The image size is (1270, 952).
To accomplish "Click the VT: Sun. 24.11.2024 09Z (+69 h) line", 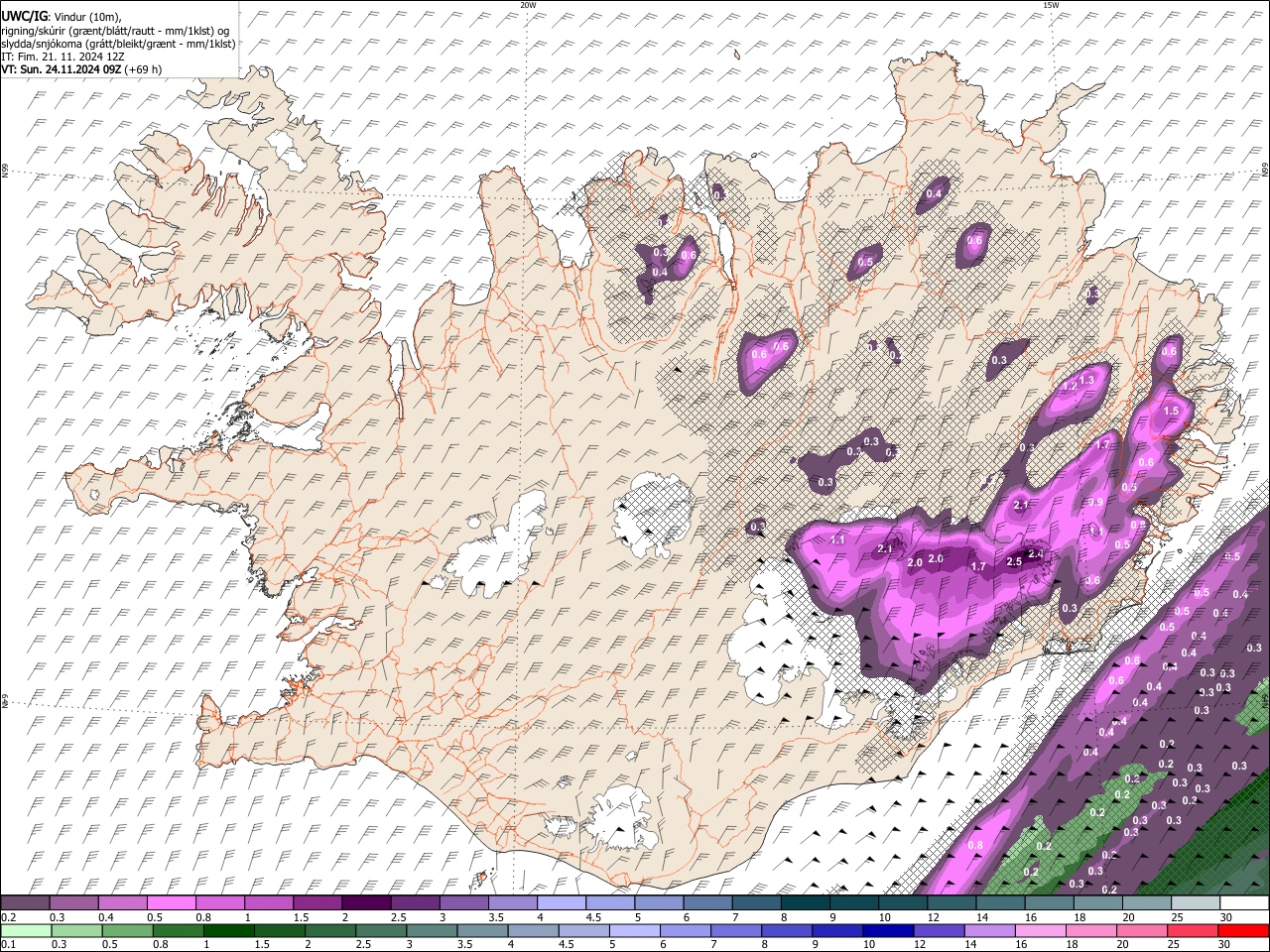I will [x=81, y=69].
